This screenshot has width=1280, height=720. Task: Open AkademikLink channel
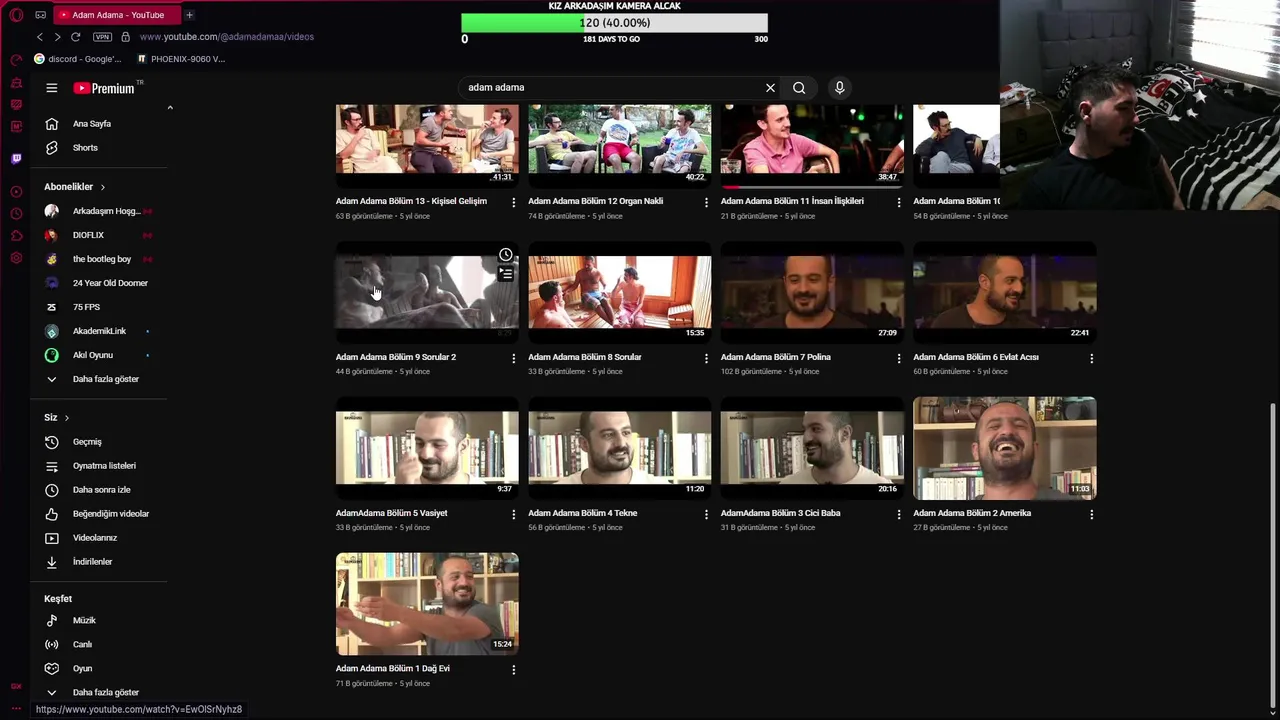(100, 331)
